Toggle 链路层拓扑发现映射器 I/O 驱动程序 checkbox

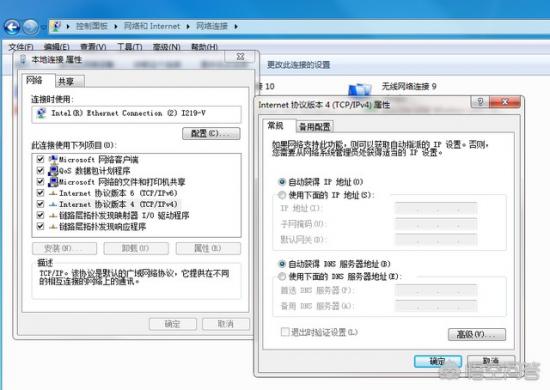tap(40, 215)
